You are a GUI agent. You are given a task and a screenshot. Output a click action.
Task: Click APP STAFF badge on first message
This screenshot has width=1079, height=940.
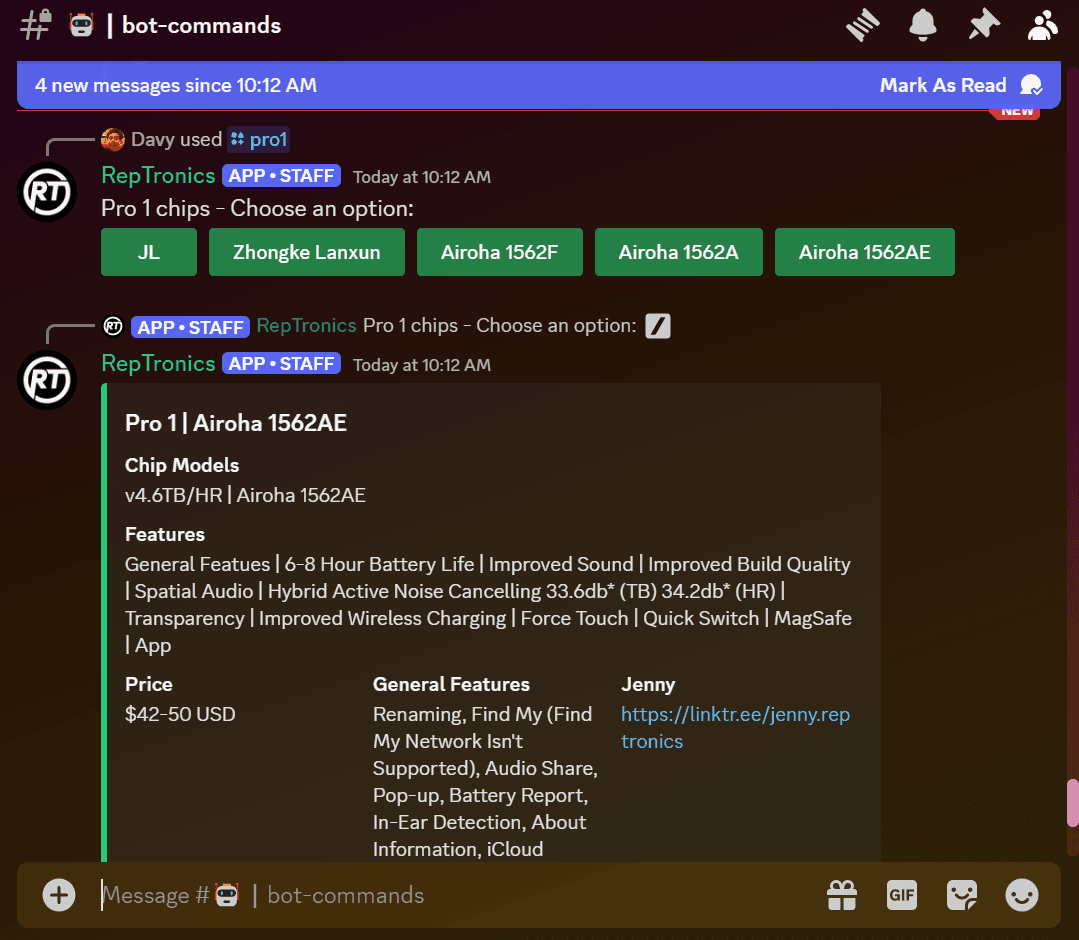click(x=281, y=175)
